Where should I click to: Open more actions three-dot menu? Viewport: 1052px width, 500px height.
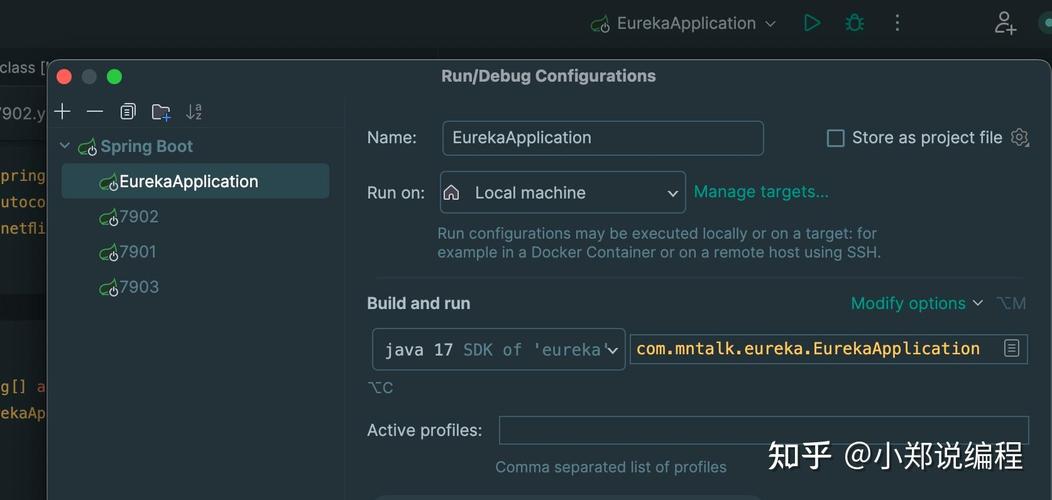click(897, 23)
